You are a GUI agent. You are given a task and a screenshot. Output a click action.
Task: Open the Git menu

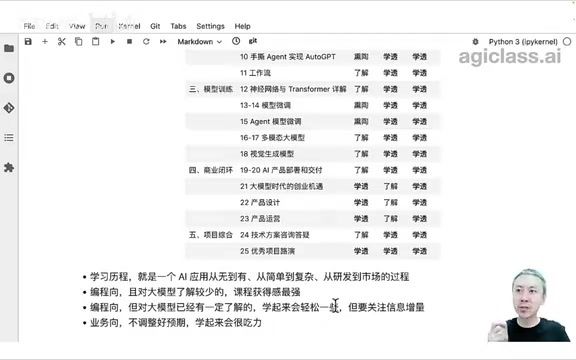pos(155,26)
